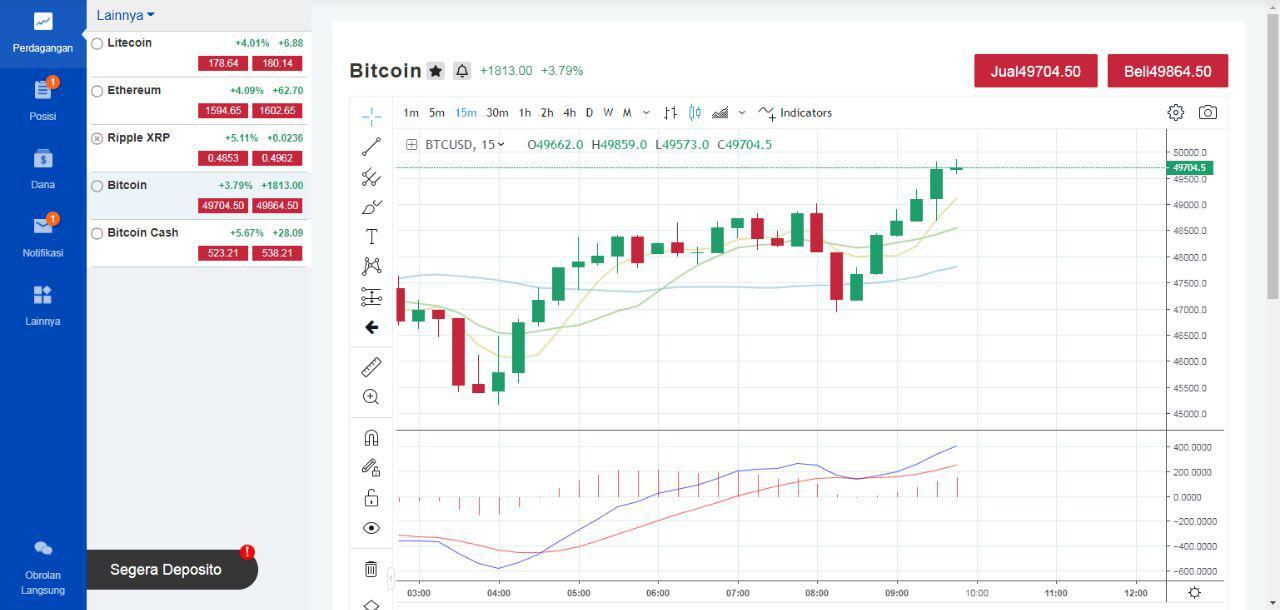
Task: Select the Bitcoin Cash radio button
Action: (x=97, y=233)
